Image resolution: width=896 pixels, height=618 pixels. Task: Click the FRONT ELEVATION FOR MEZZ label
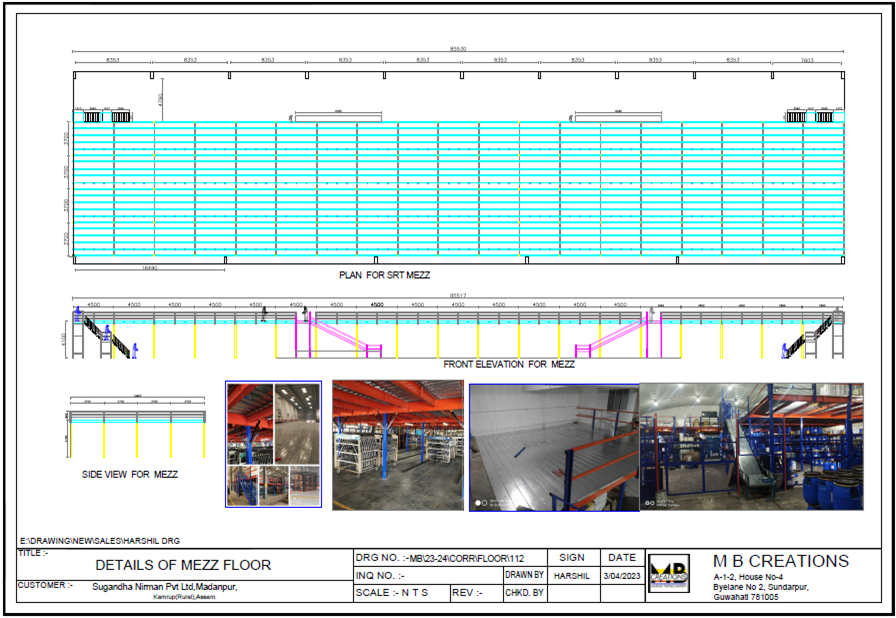(509, 365)
